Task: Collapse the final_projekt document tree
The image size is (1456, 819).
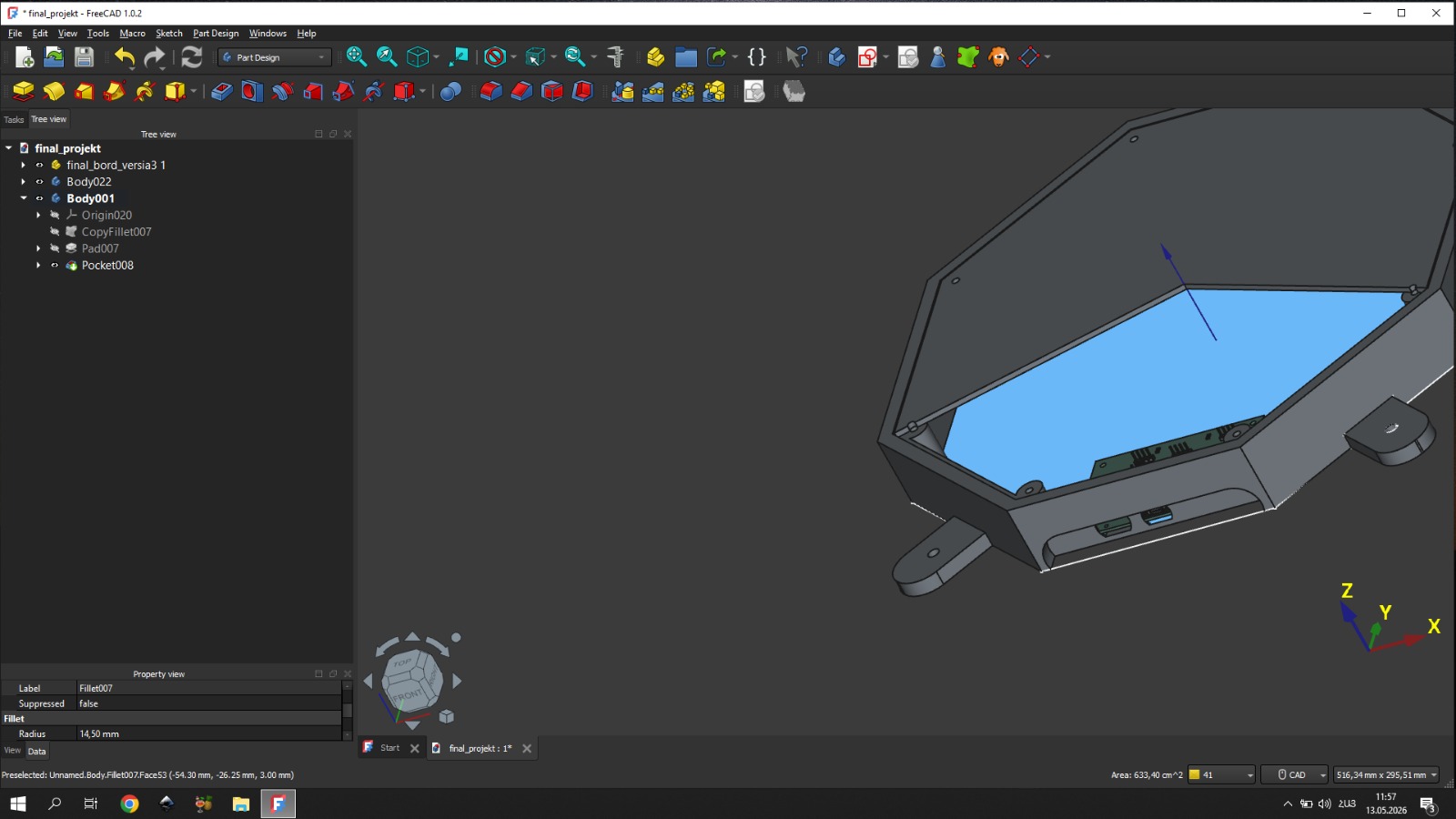Action: [x=8, y=148]
